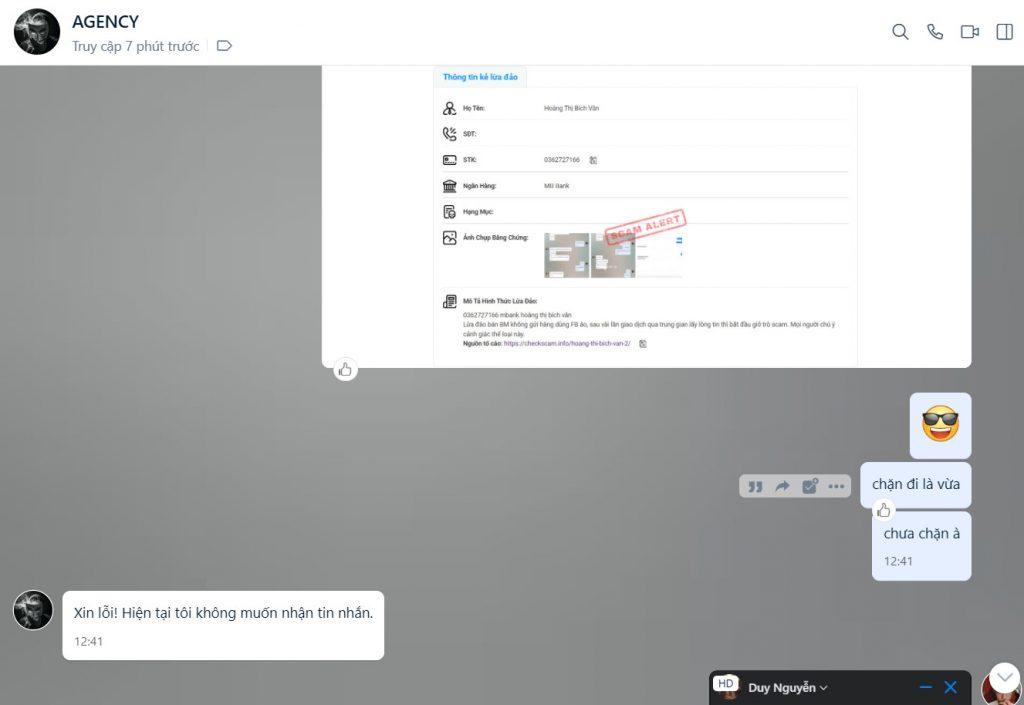Start a voice call with AGENCY
This screenshot has height=705, width=1024.
click(935, 32)
